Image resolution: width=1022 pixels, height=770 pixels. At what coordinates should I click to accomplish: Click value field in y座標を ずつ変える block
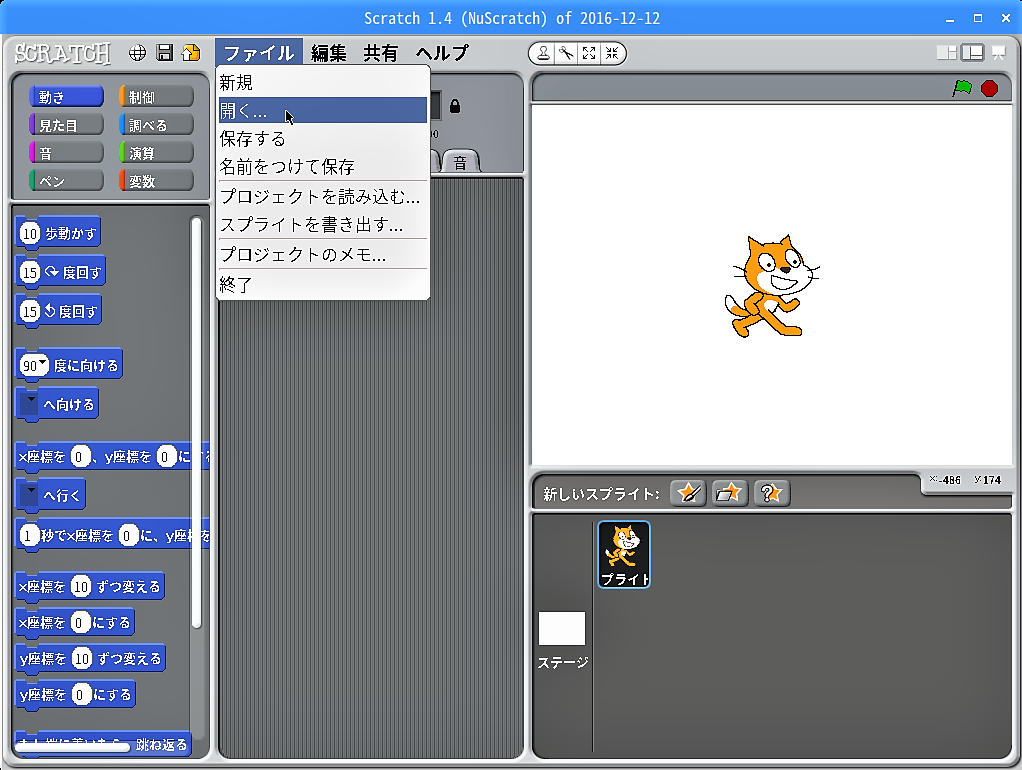tap(81, 659)
